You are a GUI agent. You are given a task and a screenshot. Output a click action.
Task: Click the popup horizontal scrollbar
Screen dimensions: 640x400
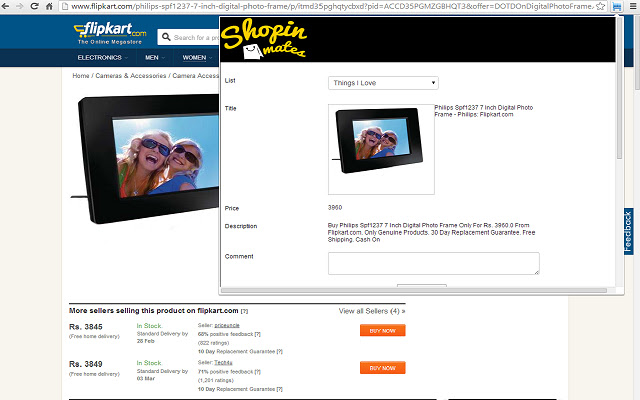pos(414,290)
